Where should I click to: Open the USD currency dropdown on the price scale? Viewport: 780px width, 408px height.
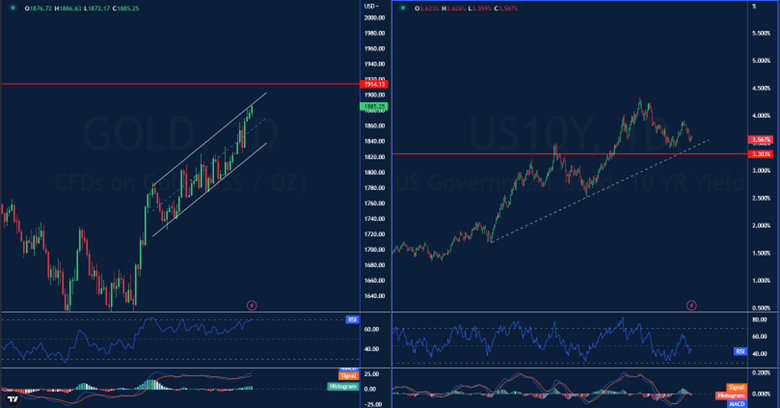(x=371, y=6)
